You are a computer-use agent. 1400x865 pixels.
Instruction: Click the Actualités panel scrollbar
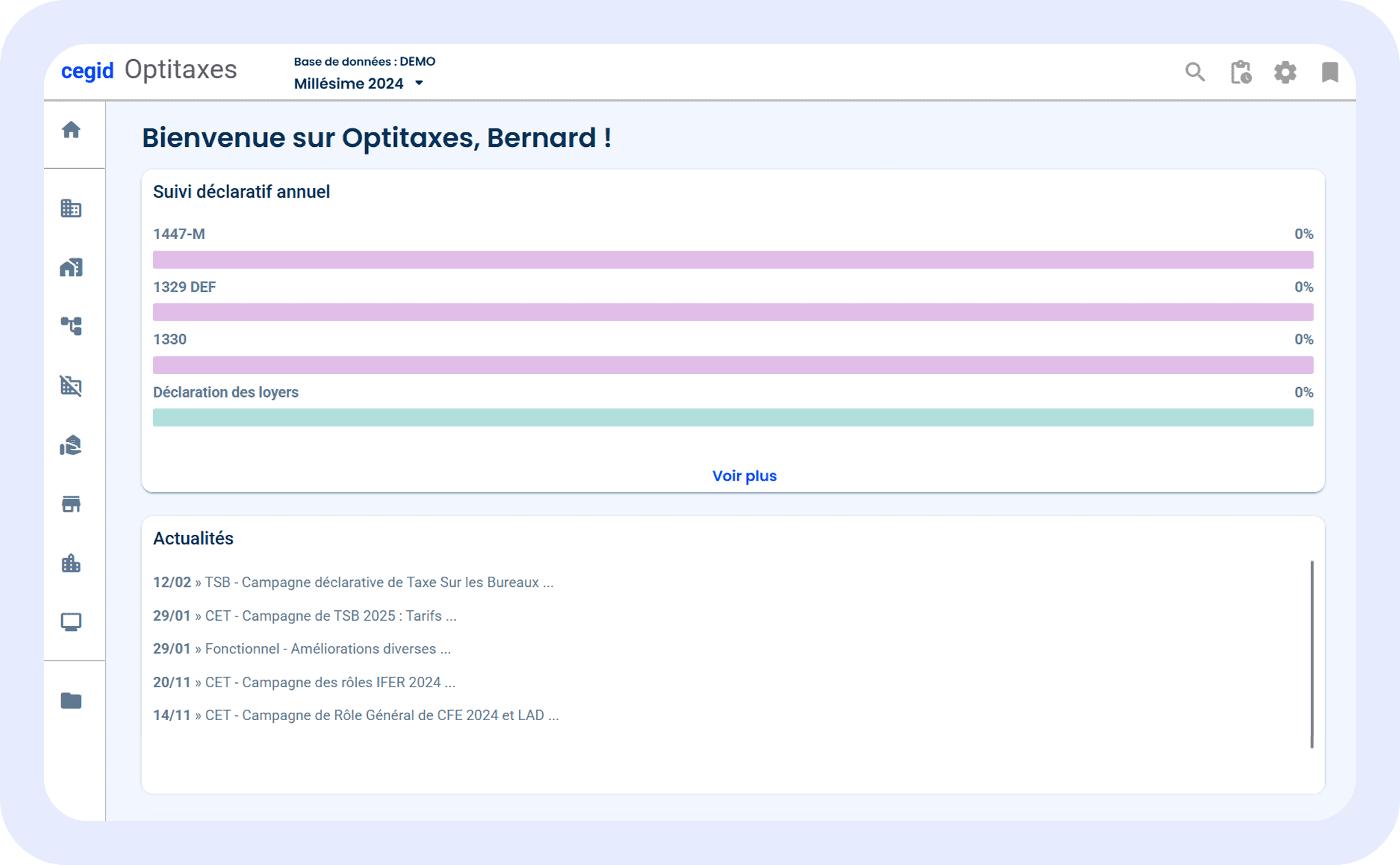(x=1311, y=654)
